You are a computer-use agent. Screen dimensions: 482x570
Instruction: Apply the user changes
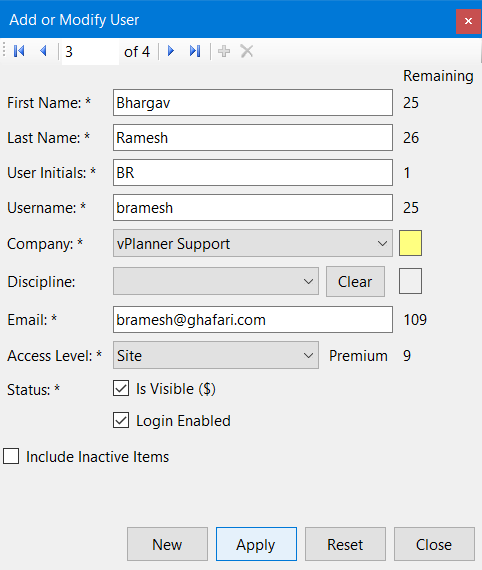tap(256, 544)
